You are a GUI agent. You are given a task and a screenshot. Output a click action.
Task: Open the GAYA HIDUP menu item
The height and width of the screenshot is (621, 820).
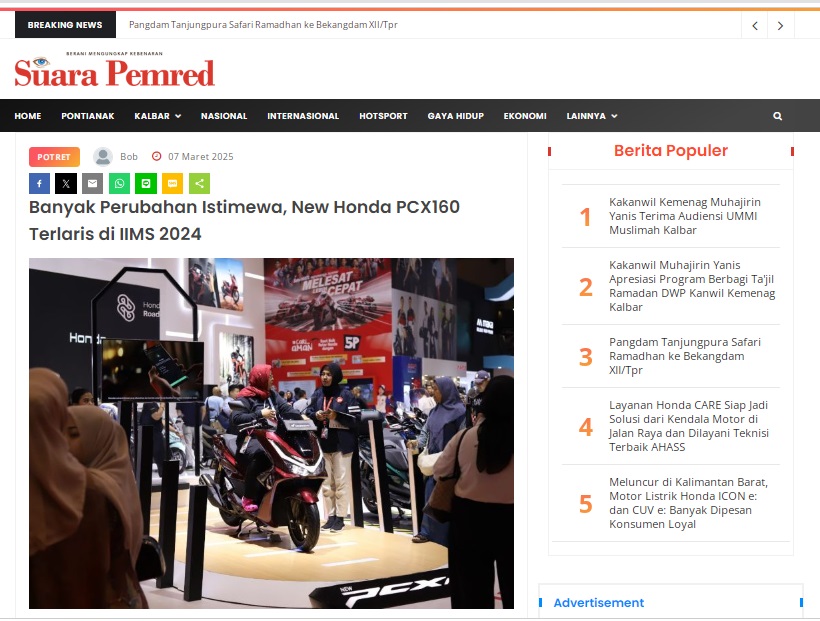tap(455, 116)
